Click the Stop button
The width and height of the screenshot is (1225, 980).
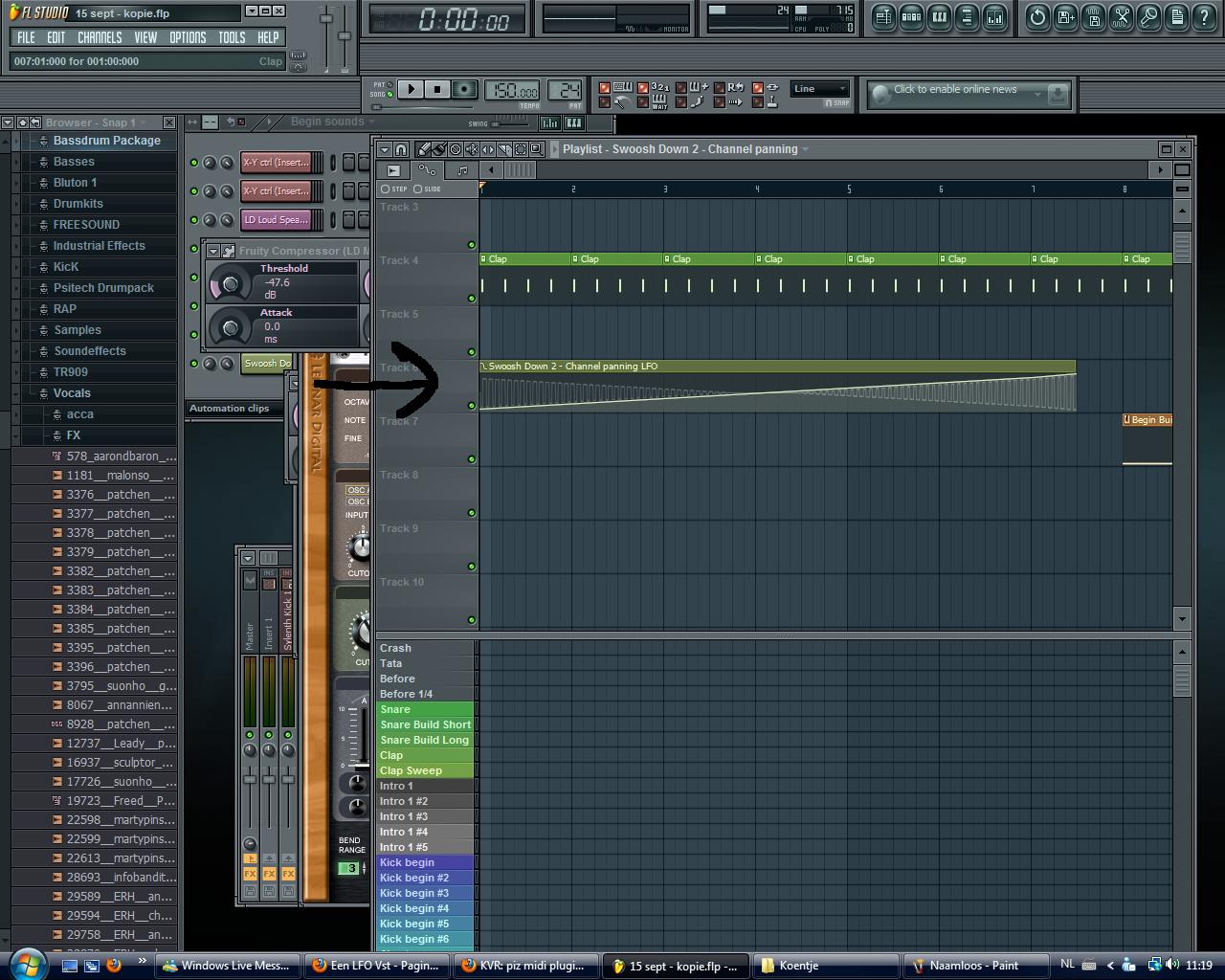437,90
